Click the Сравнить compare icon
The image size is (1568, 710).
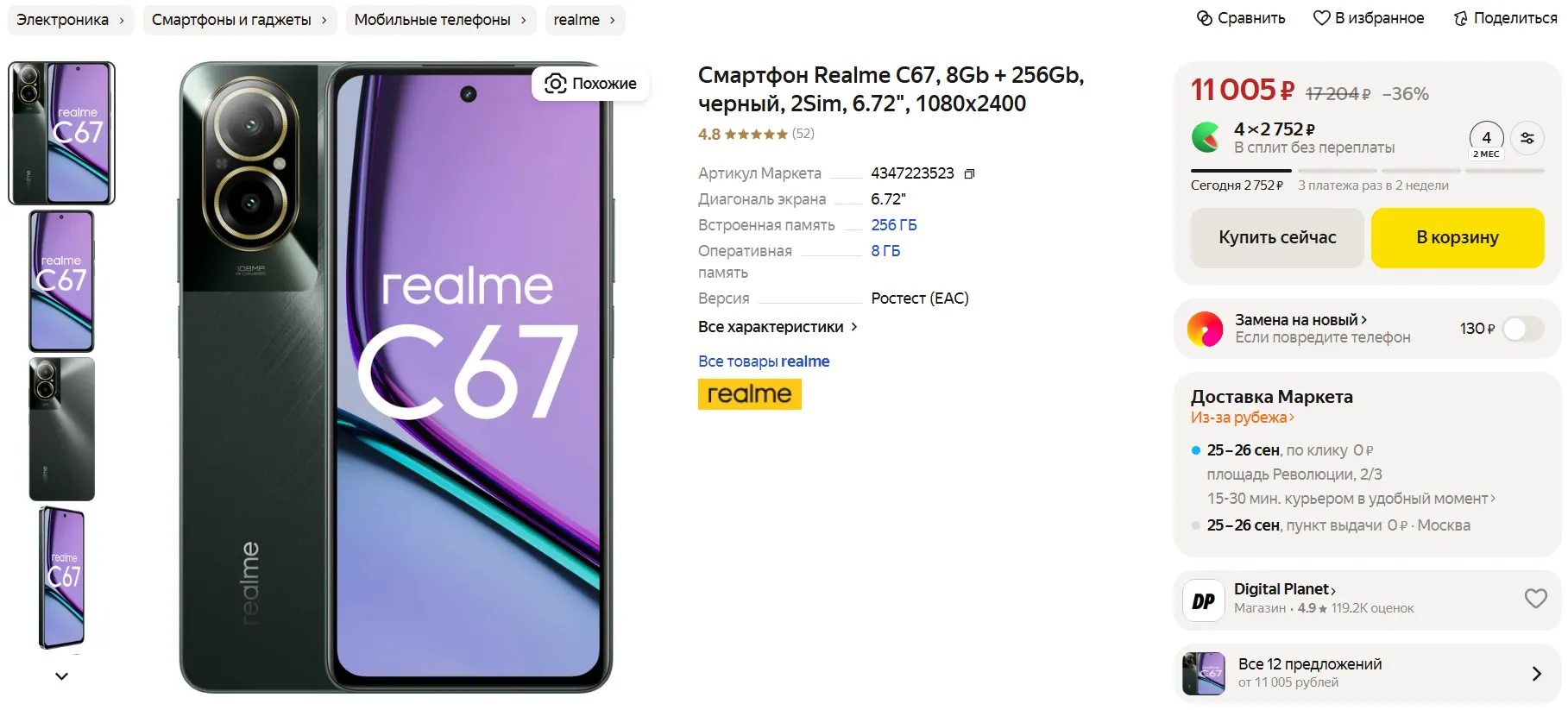click(x=1205, y=18)
